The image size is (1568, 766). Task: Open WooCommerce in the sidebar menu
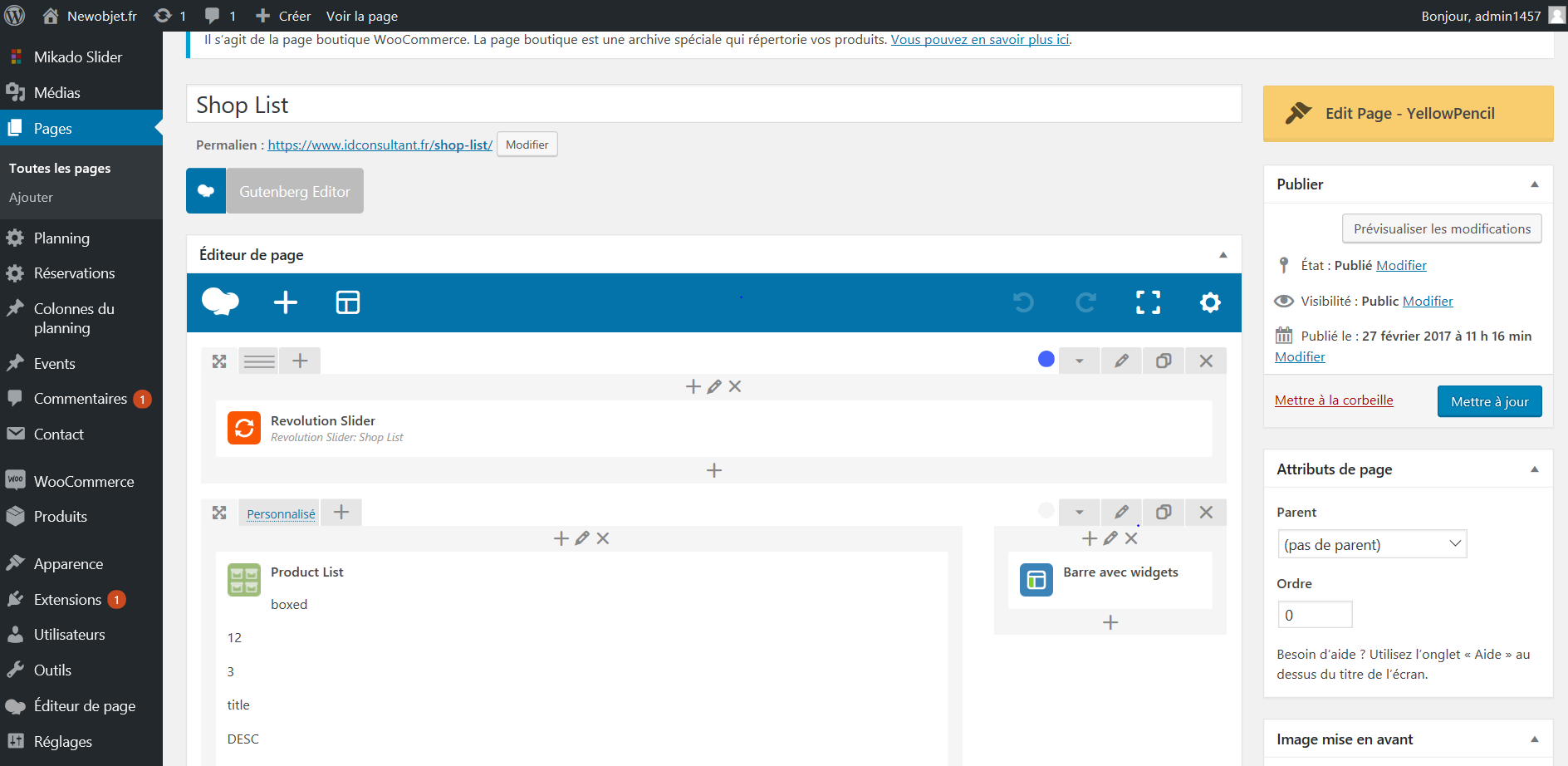click(83, 481)
